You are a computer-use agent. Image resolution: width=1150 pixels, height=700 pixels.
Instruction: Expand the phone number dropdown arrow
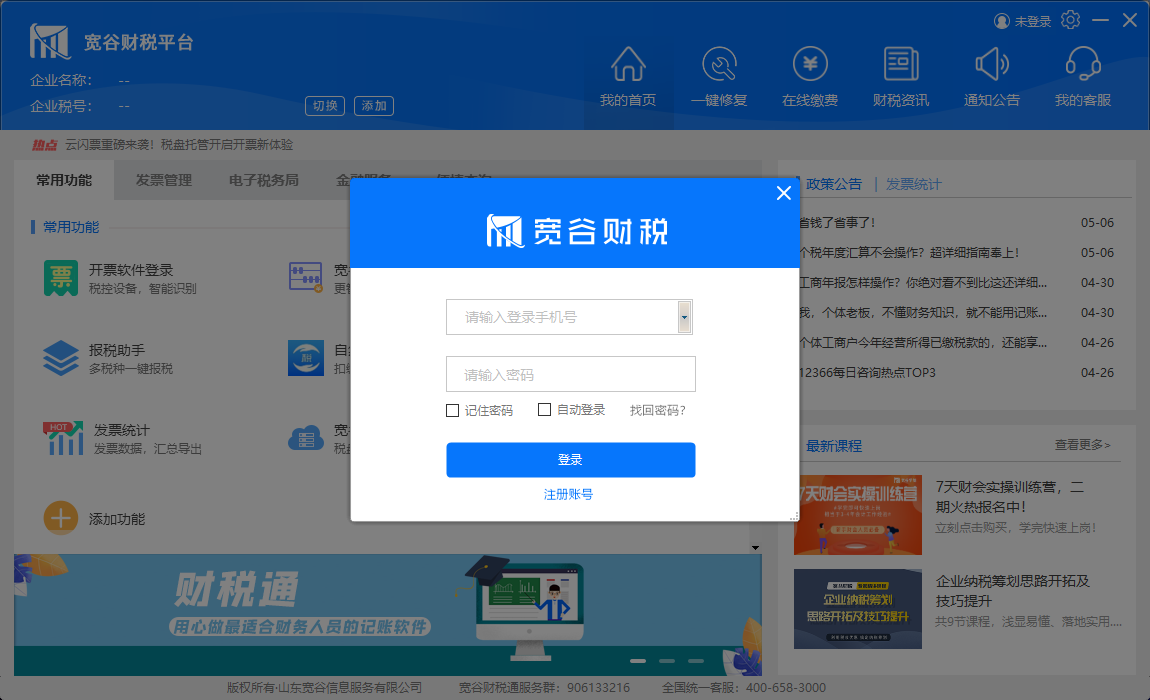[x=684, y=317]
